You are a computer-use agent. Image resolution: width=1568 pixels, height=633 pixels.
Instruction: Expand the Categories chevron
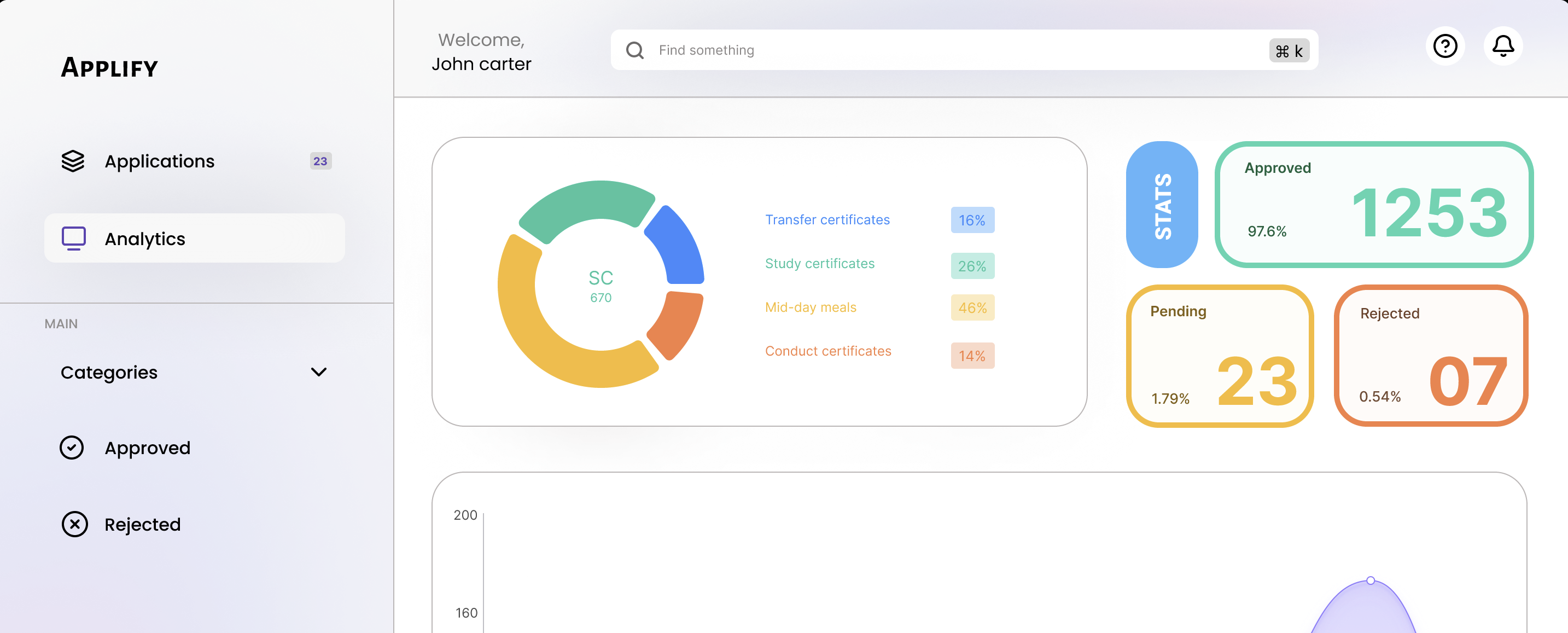[x=318, y=372]
